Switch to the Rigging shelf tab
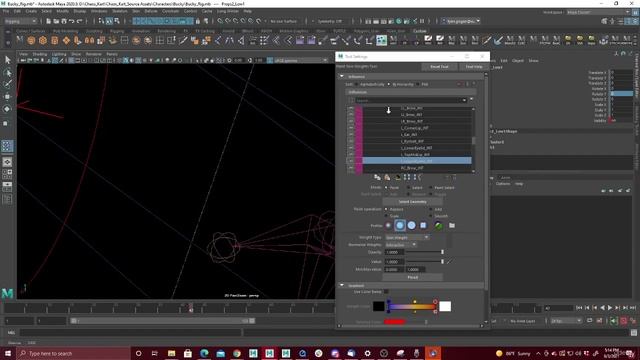 [x=117, y=31]
